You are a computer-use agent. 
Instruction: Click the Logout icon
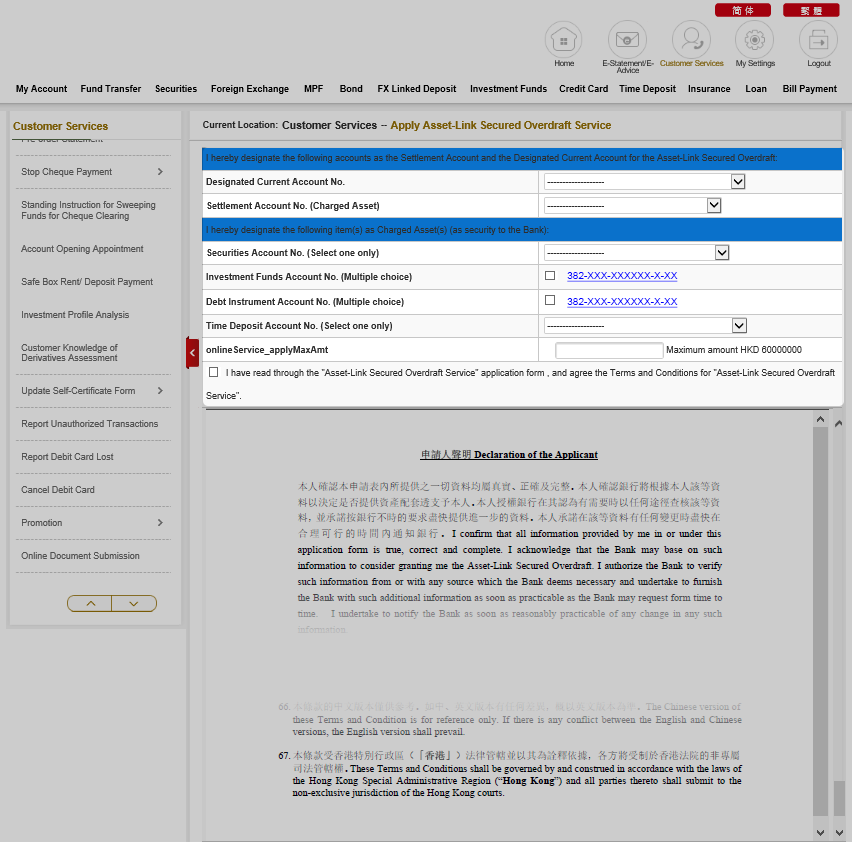pos(818,40)
